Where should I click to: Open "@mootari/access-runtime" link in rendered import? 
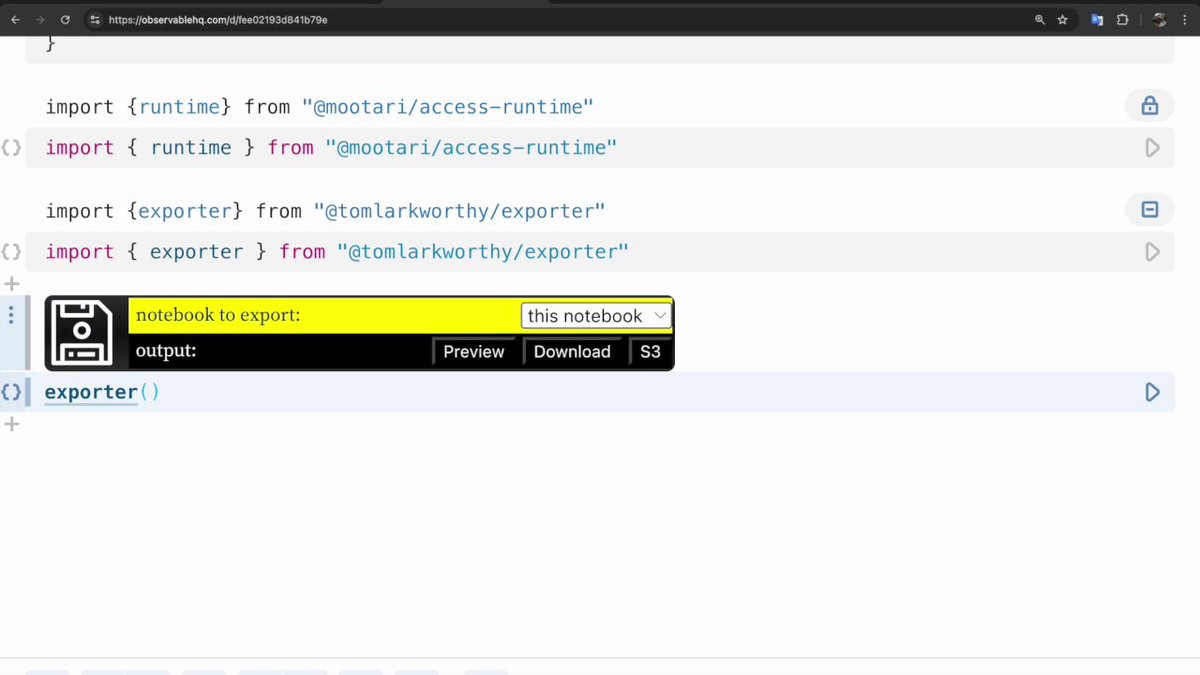pyautogui.click(x=448, y=106)
